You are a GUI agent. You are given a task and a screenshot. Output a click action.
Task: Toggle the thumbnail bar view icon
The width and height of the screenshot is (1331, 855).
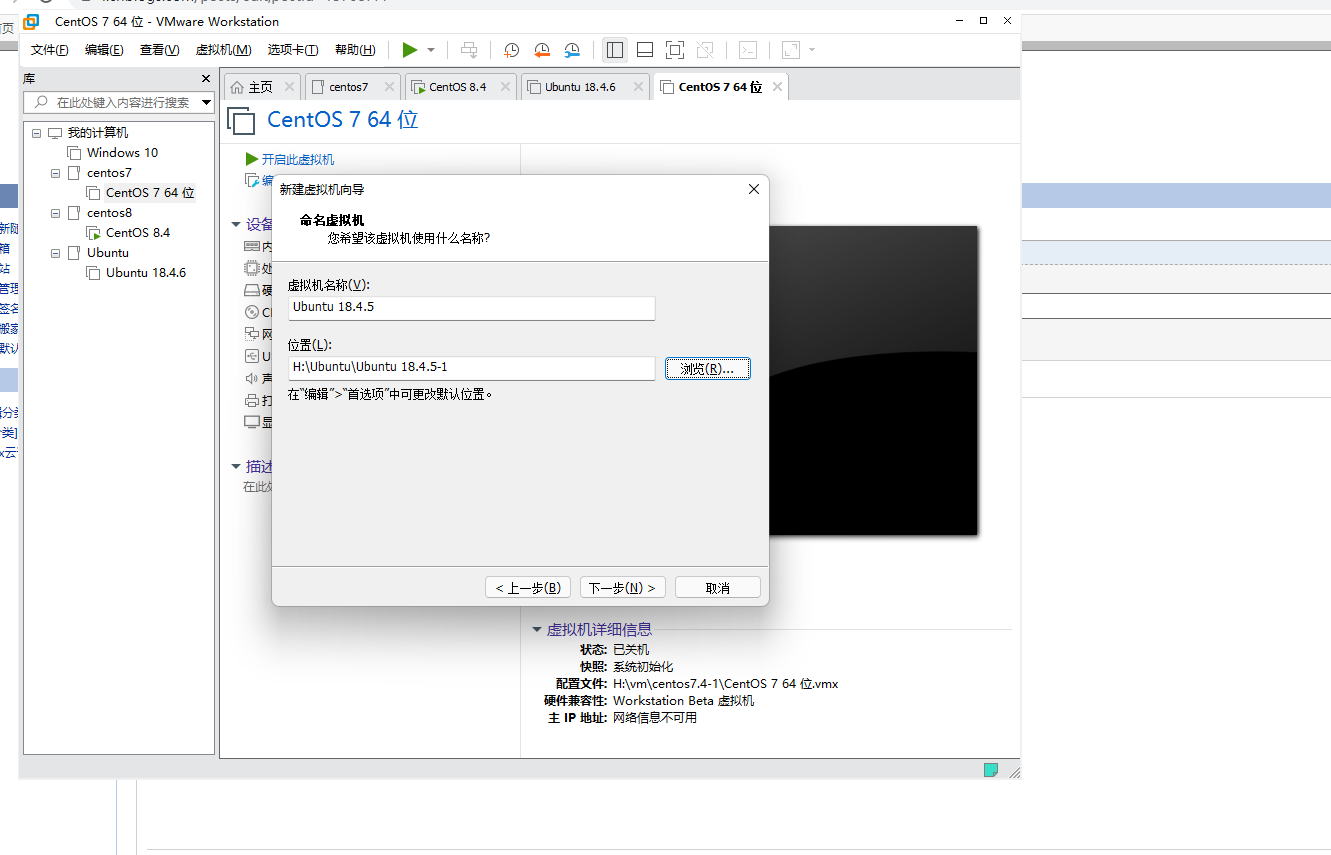pyautogui.click(x=645, y=50)
